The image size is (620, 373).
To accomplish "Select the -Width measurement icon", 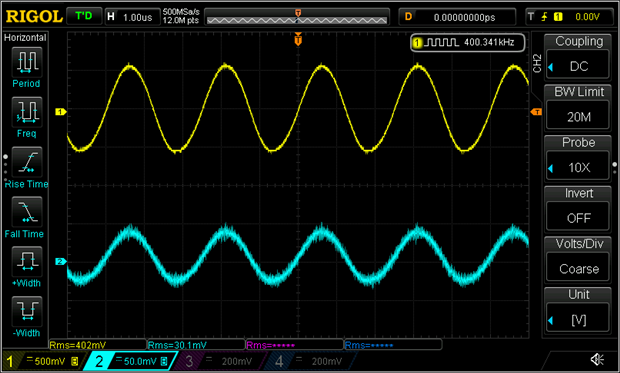I will (x=26, y=312).
